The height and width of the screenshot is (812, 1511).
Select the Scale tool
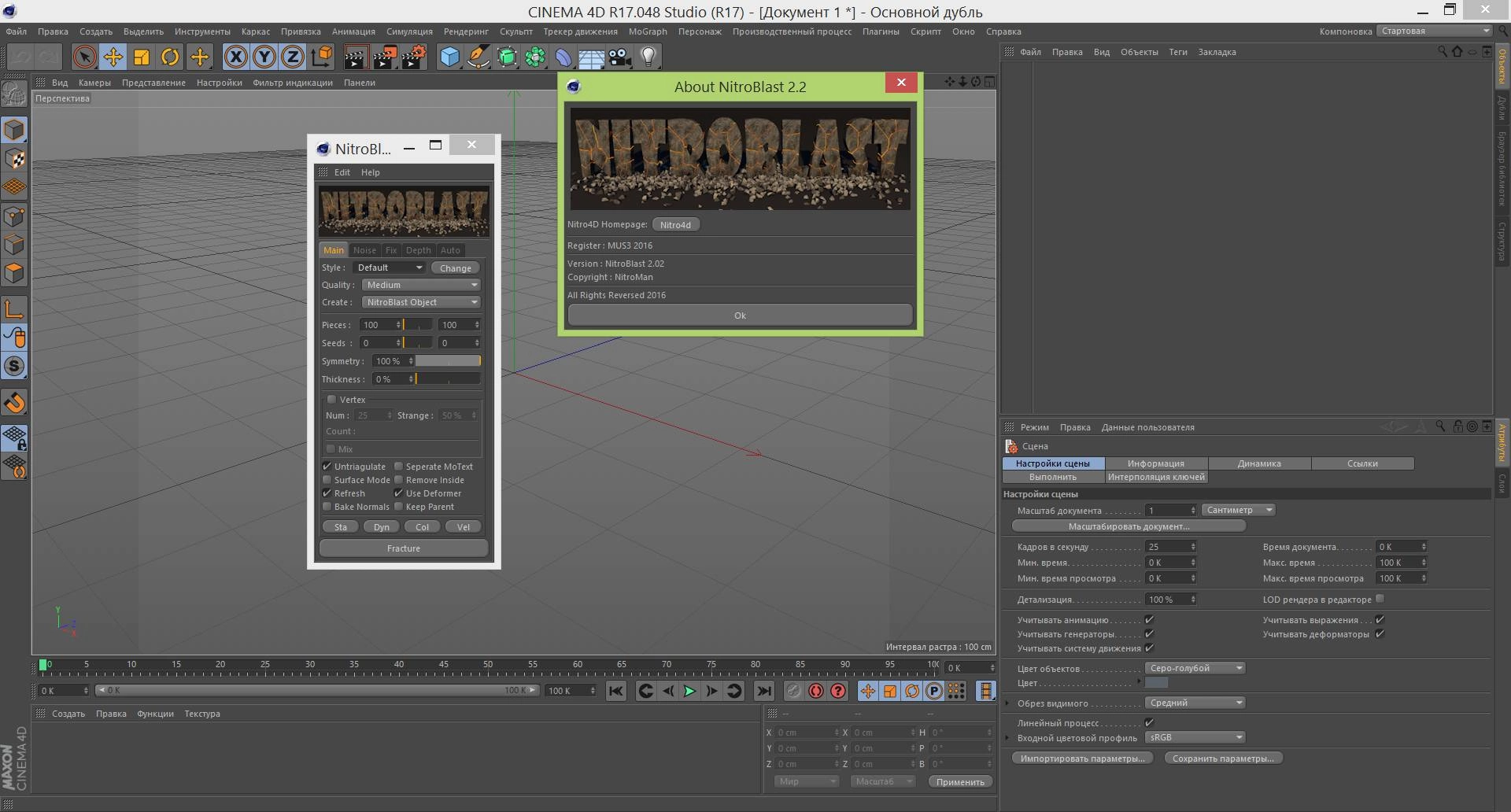142,57
